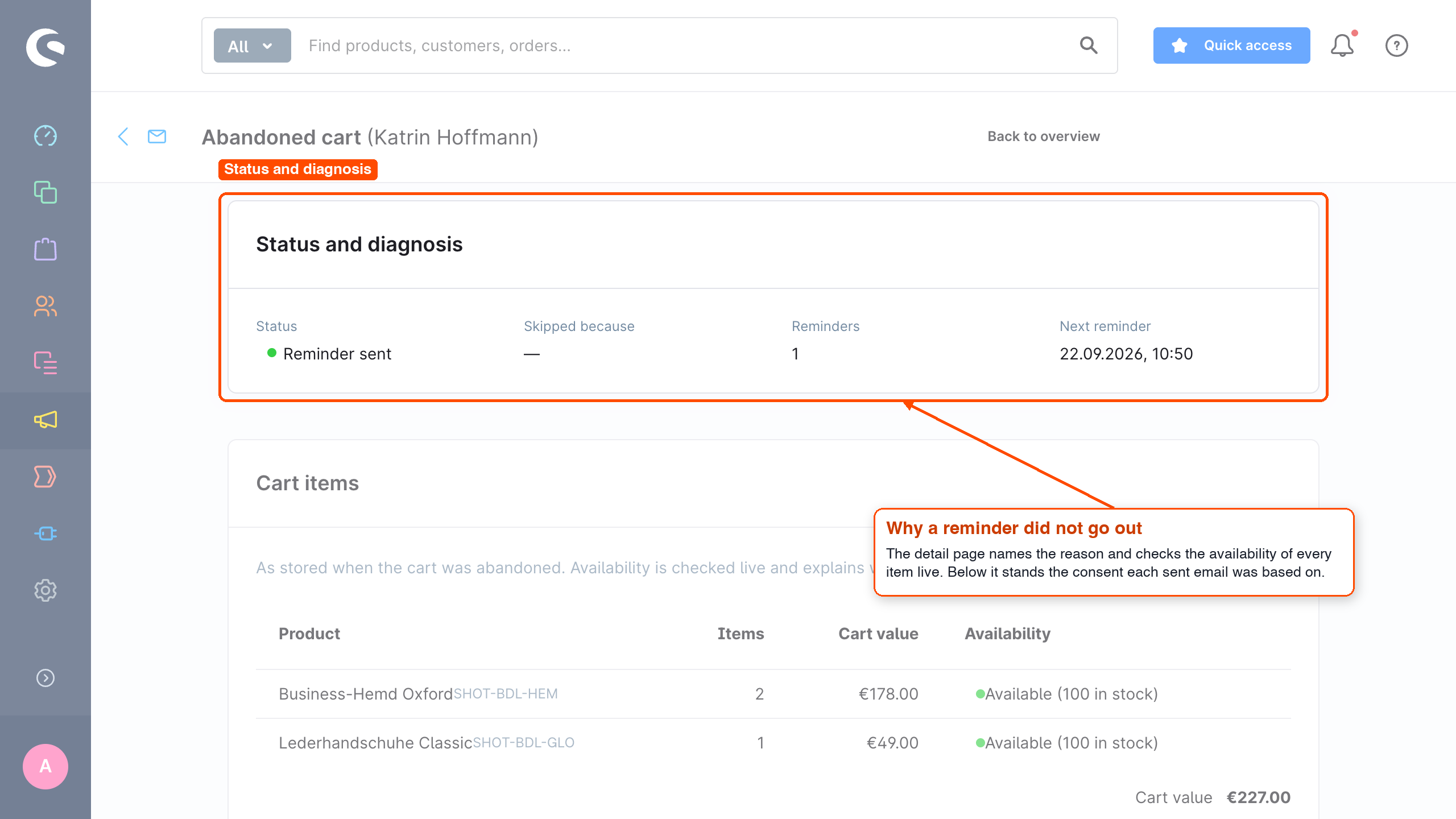This screenshot has height=819, width=1456.
Task: Click the Product column header
Action: [x=309, y=634]
